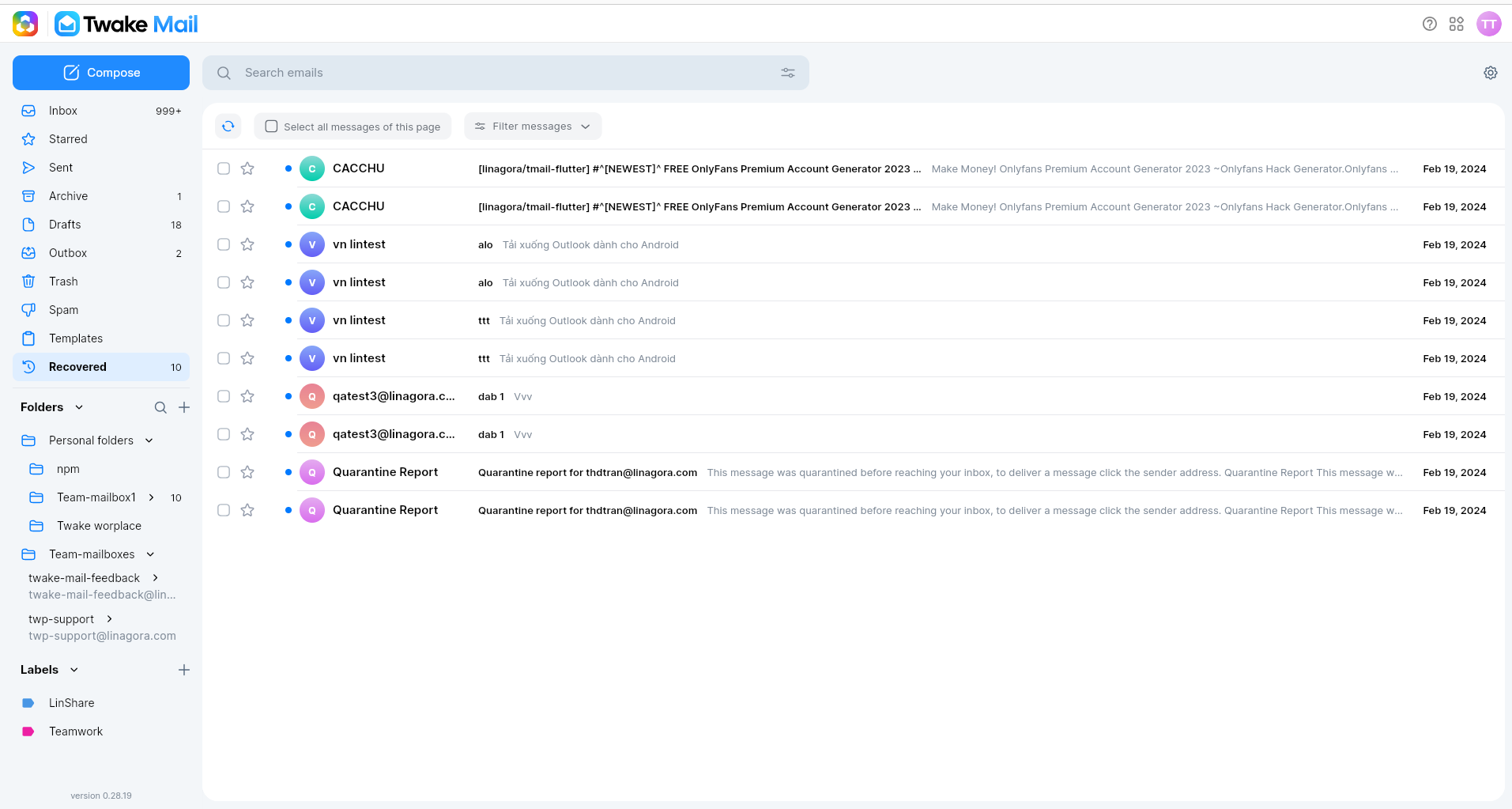Expand twake-mail-feedback mailbox chevron
This screenshot has height=809, width=1512.
(156, 578)
